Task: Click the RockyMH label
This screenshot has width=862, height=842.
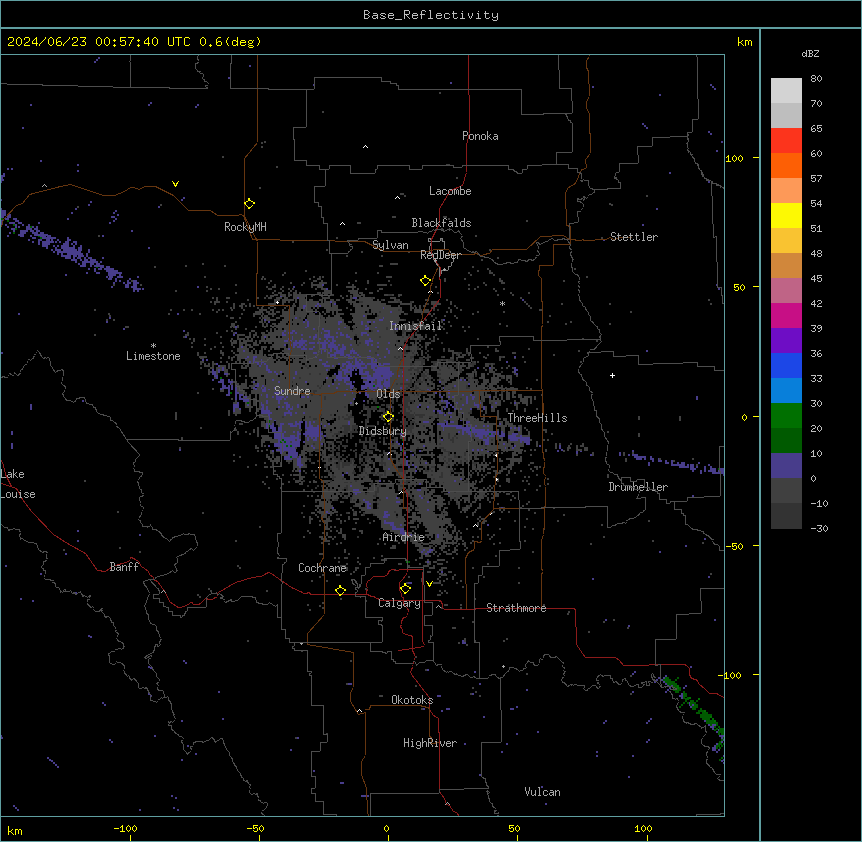Action: pos(245,227)
